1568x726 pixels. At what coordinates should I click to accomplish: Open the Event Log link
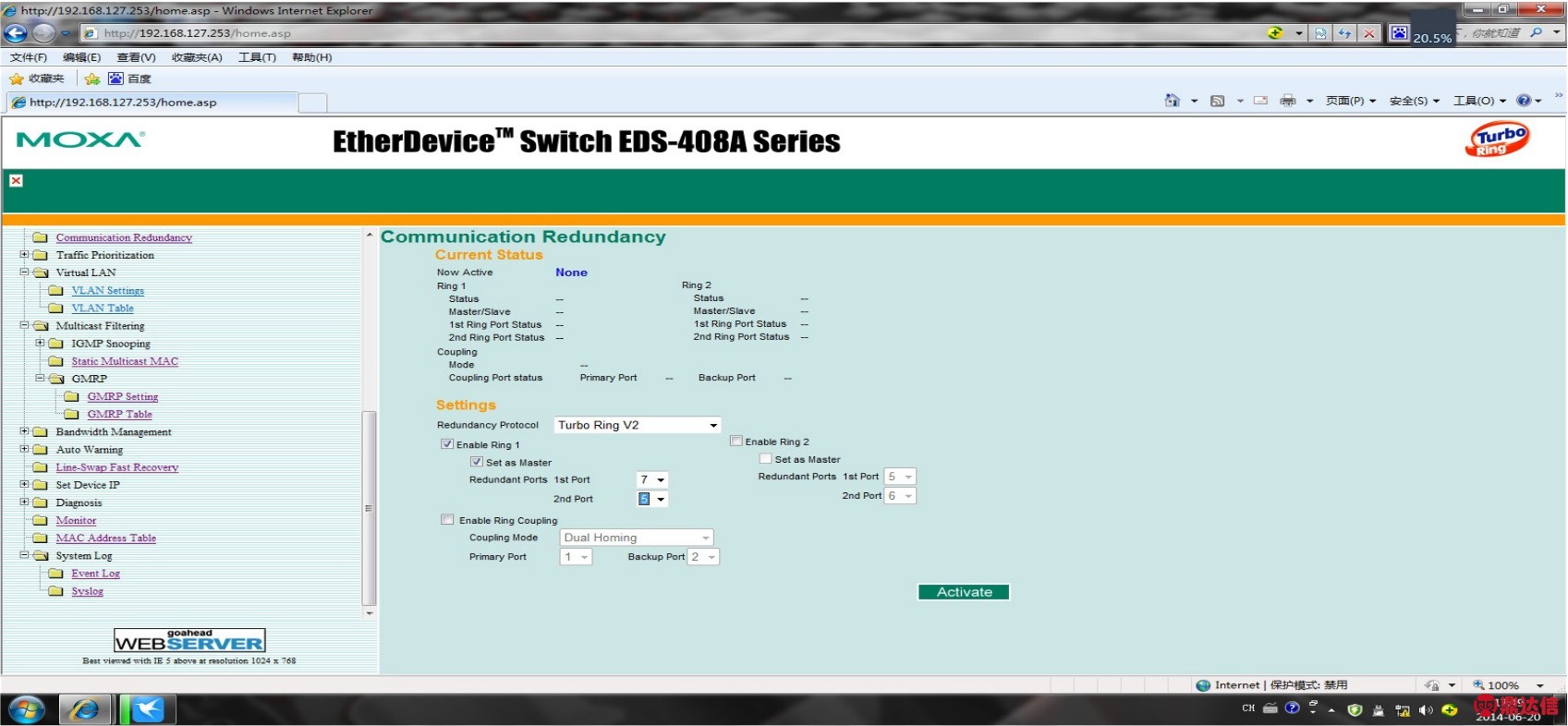coord(95,574)
